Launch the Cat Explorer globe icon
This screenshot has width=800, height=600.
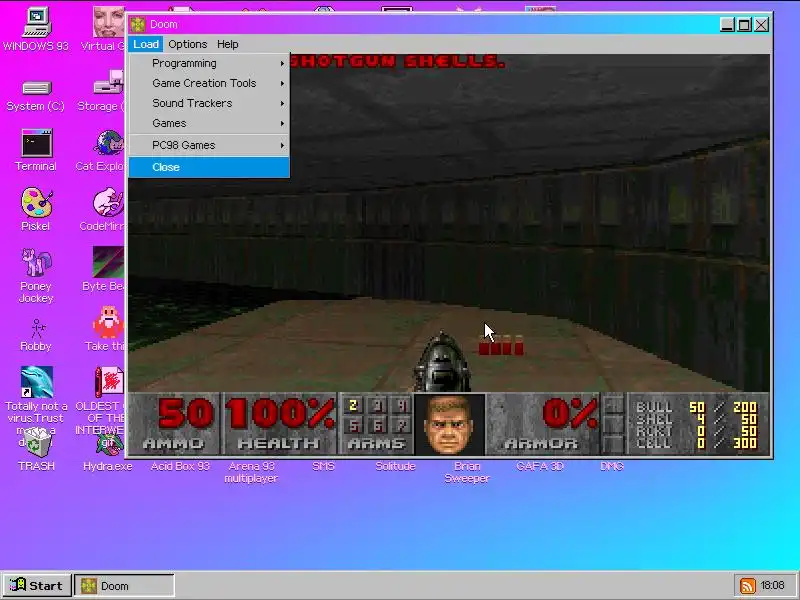(108, 151)
